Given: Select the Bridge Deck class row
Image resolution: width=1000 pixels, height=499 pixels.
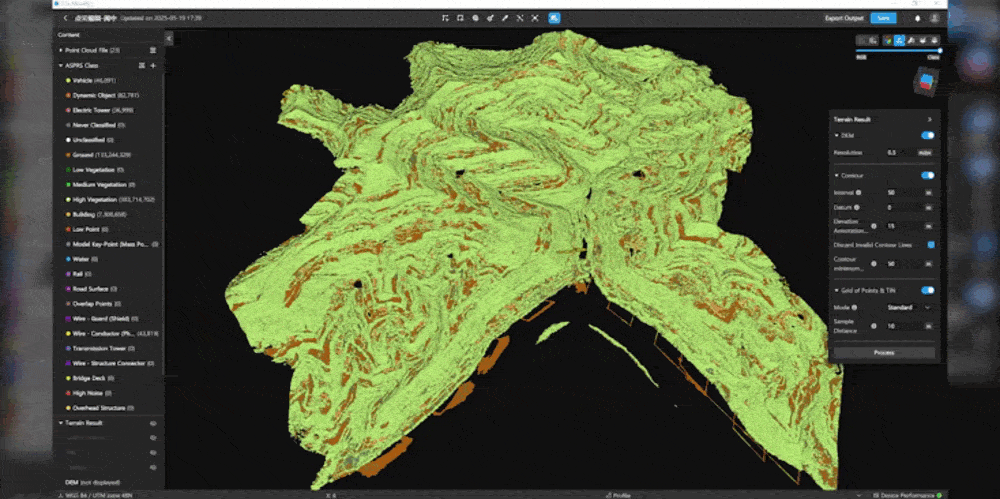Looking at the screenshot, I should click(x=107, y=378).
